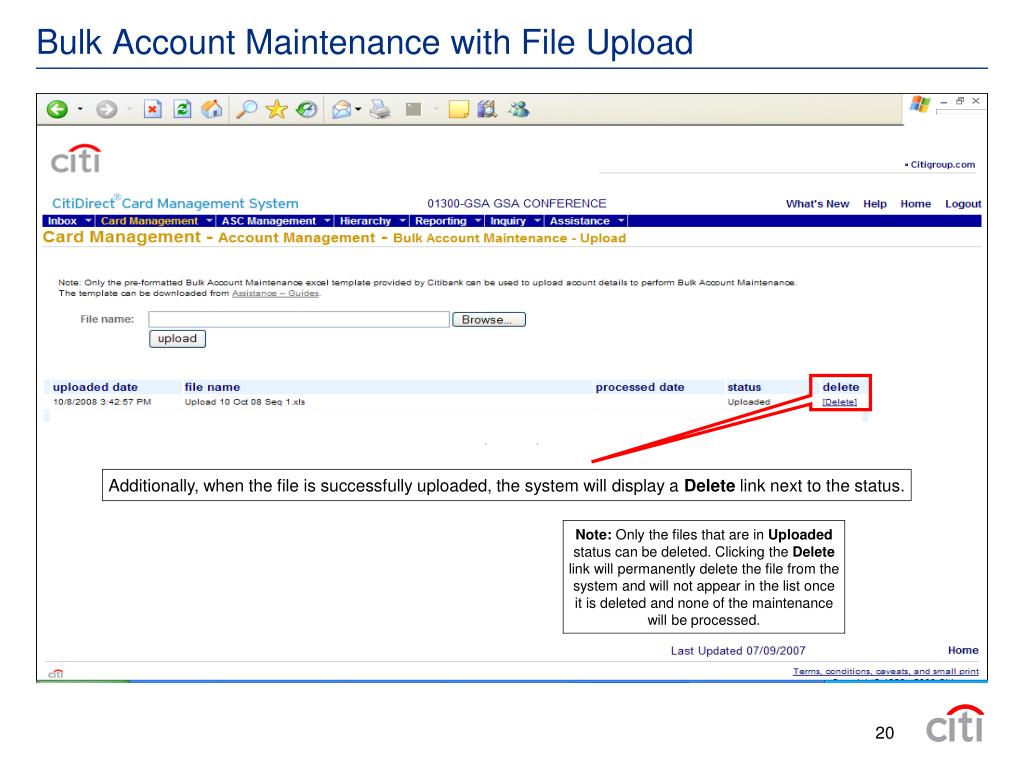
Task: Expand the Card Management dropdown arrow
Action: pyautogui.click(x=209, y=221)
